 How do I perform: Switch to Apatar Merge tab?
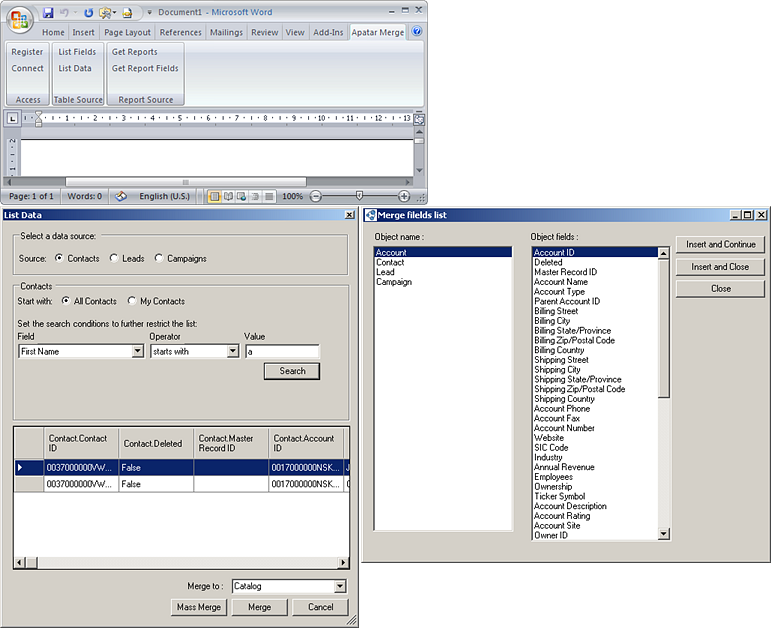378,32
